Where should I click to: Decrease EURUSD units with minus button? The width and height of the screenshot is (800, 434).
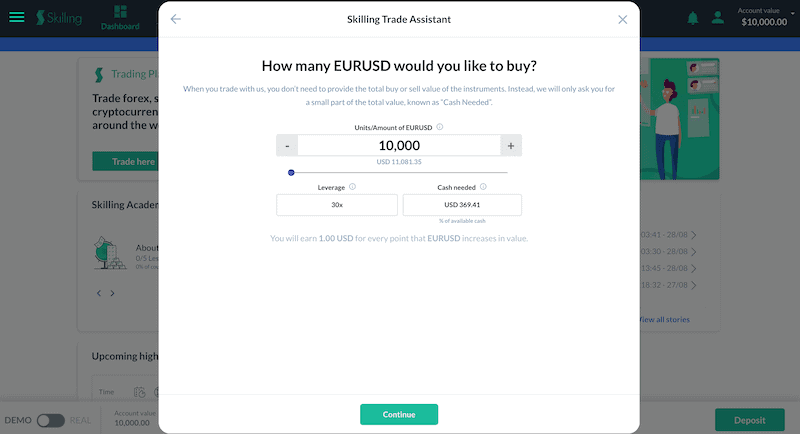[287, 146]
